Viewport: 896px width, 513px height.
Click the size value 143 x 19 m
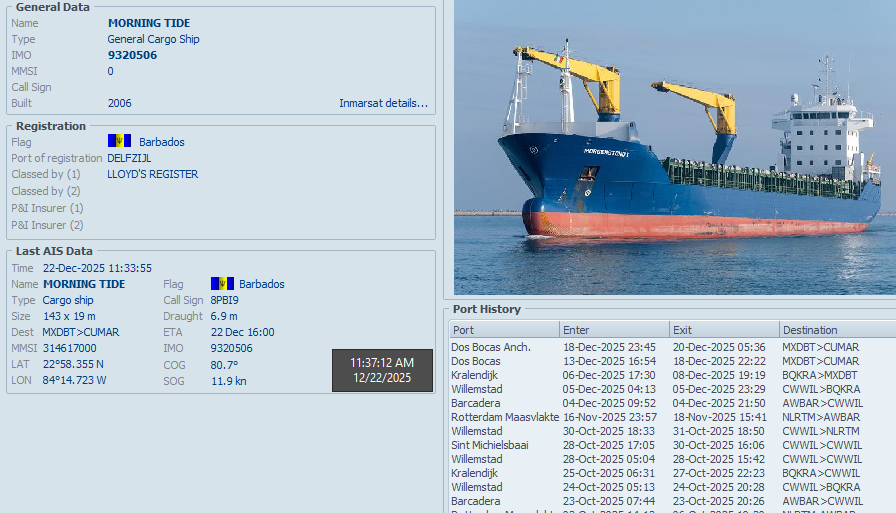69,316
